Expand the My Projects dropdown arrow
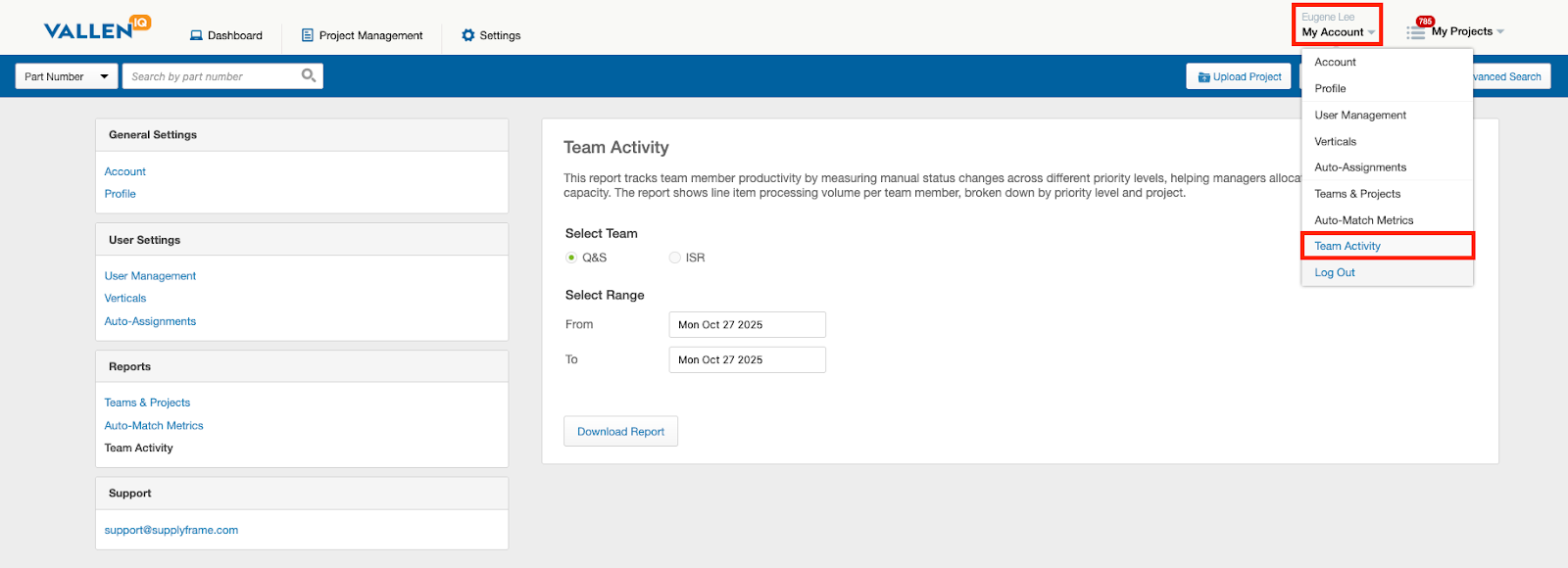1568x568 pixels. pos(1500,32)
